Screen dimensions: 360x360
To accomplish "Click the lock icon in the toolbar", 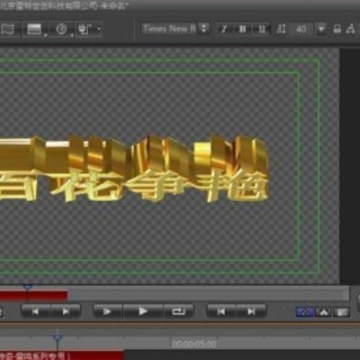I will click(x=337, y=29).
